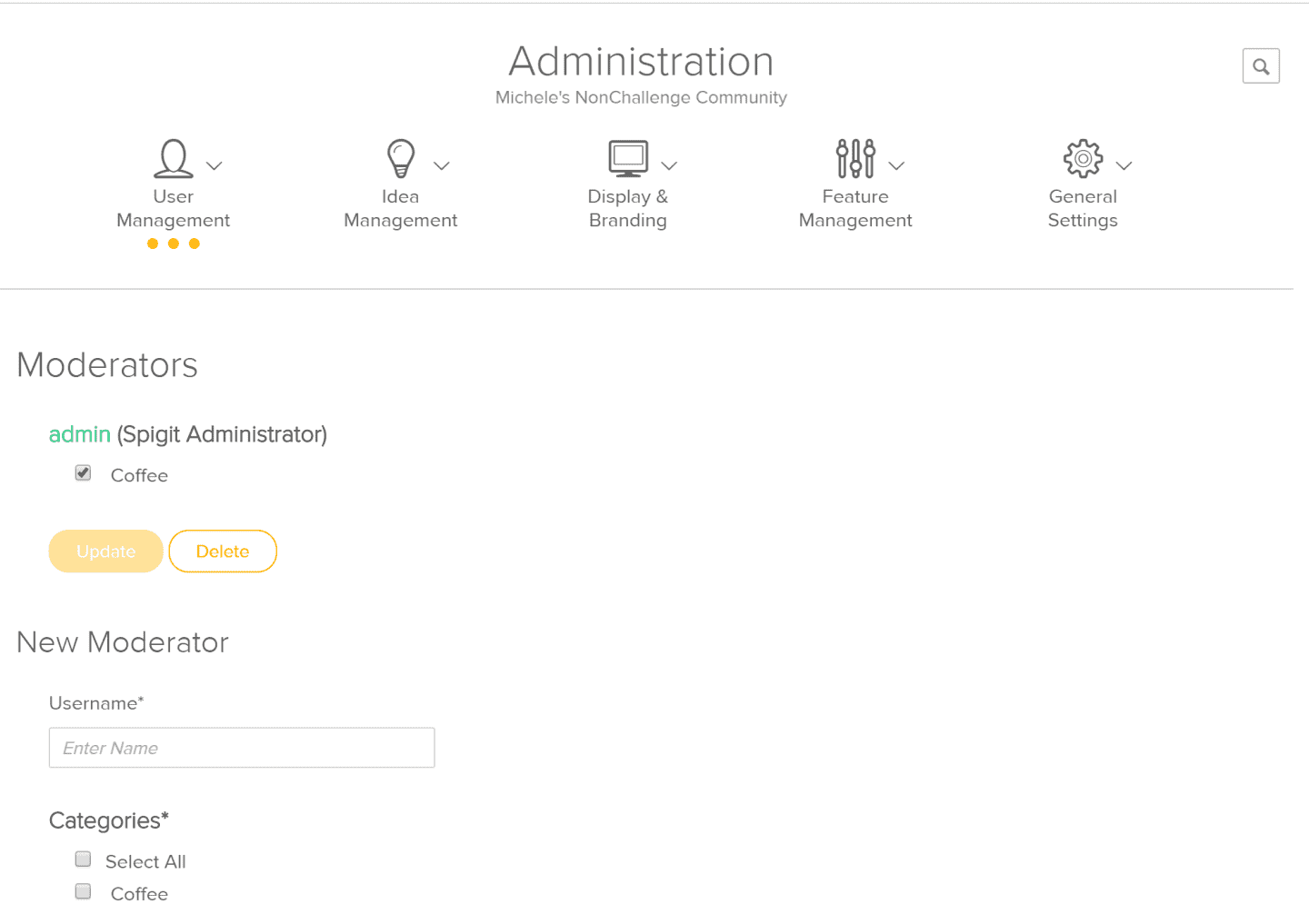Click the User Management person icon
Viewport: 1309px width, 924px height.
[x=174, y=158]
